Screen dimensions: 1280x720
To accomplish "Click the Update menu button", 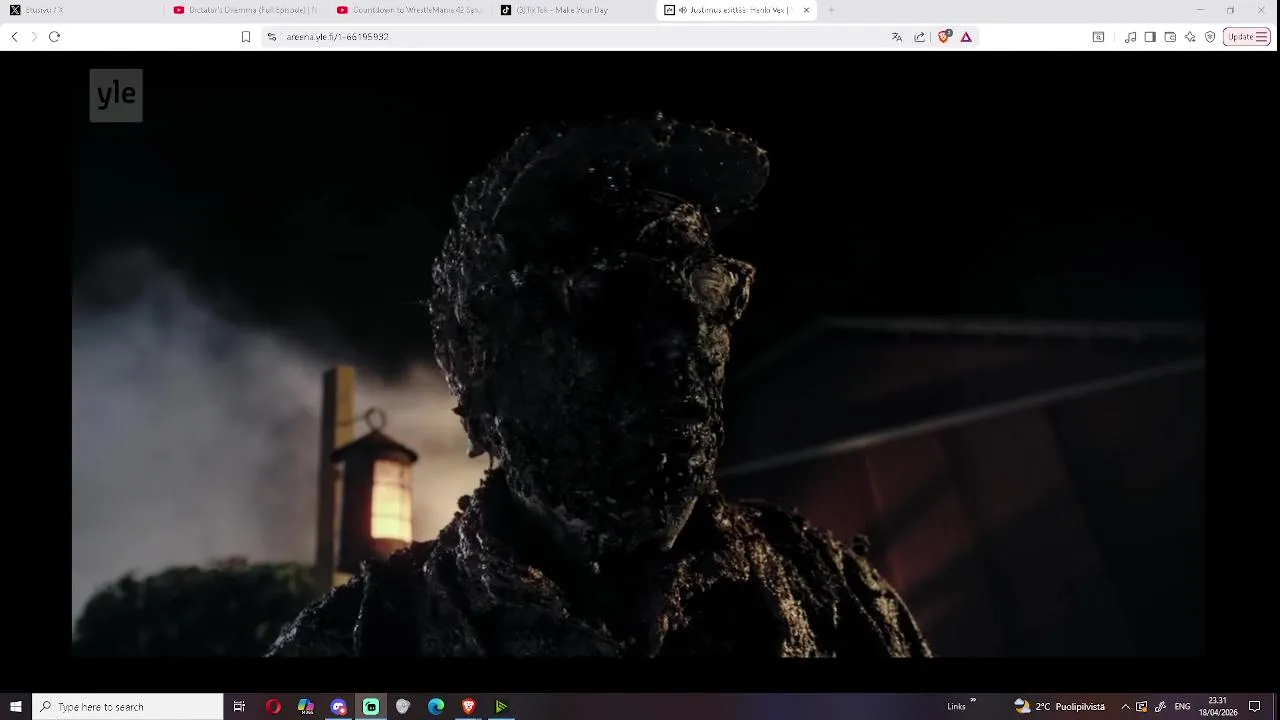I will (1247, 37).
